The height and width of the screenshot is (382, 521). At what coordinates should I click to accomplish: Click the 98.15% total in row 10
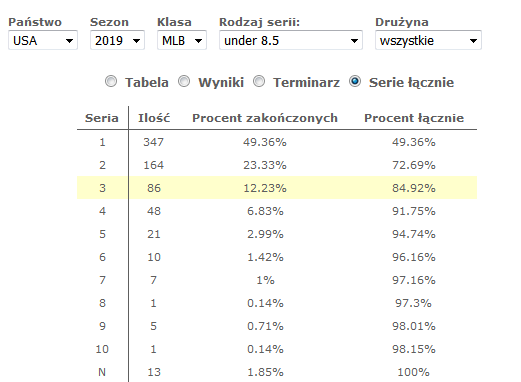pos(414,349)
